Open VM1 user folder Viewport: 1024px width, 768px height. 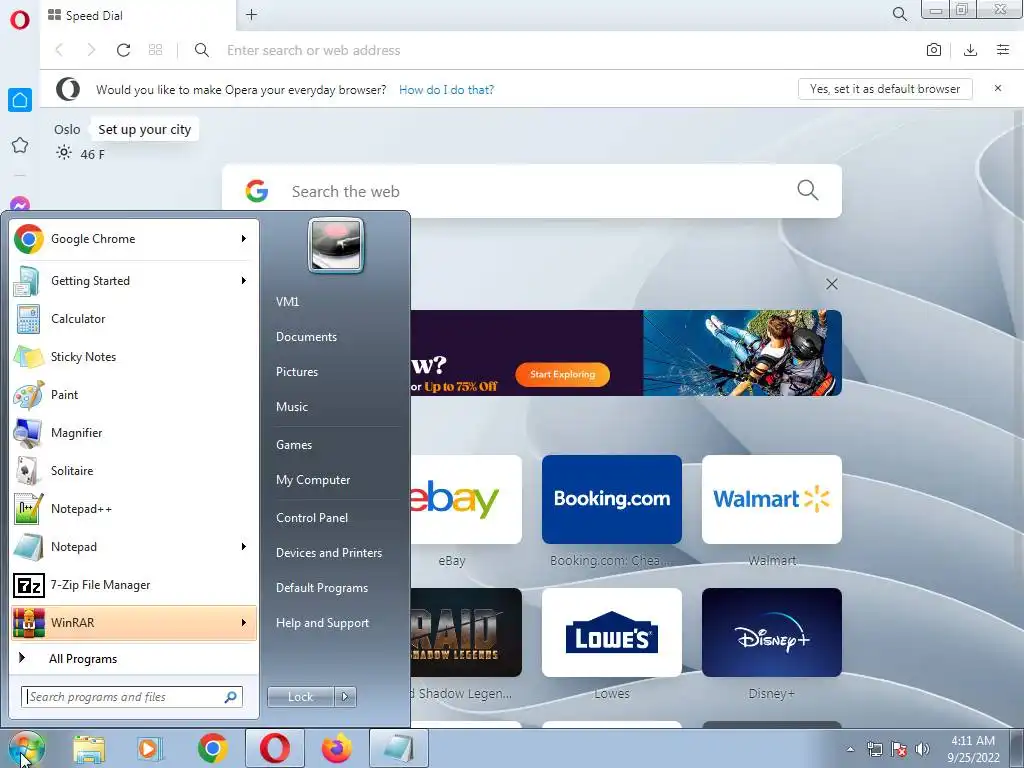pos(287,302)
